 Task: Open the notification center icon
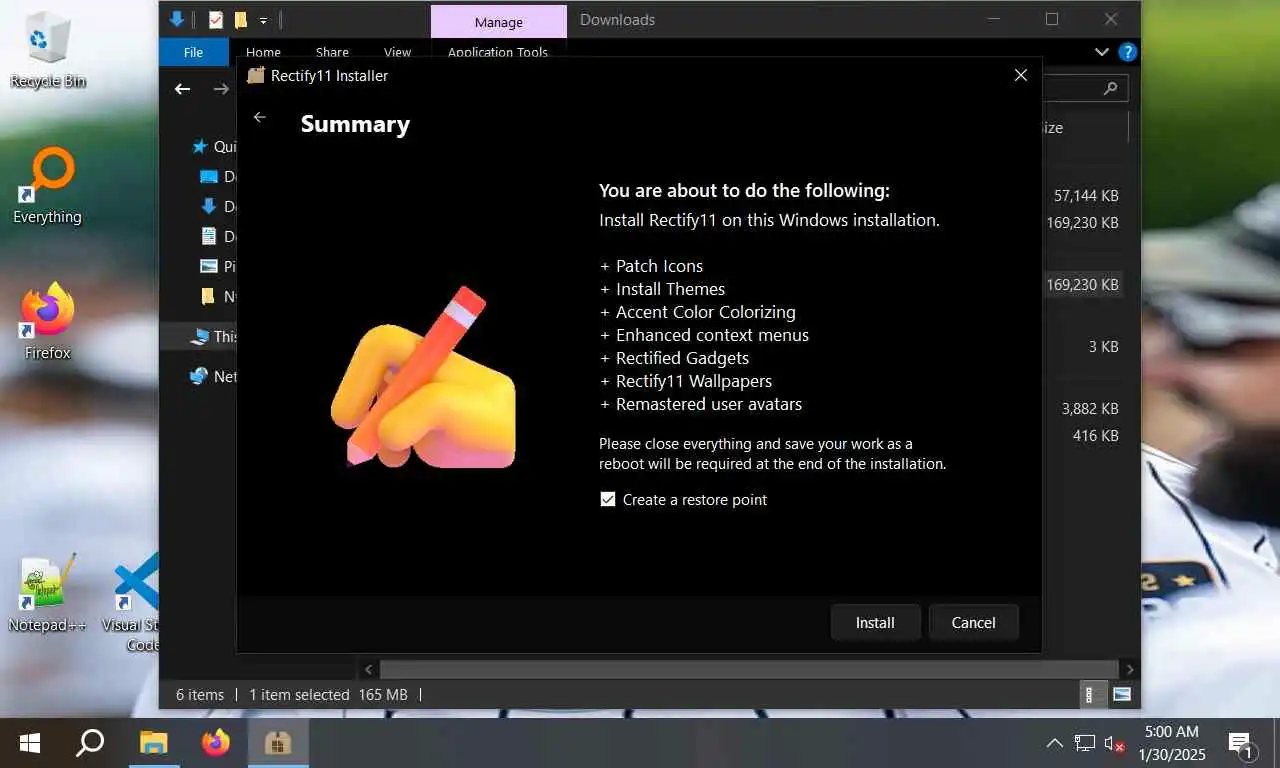click(1241, 744)
